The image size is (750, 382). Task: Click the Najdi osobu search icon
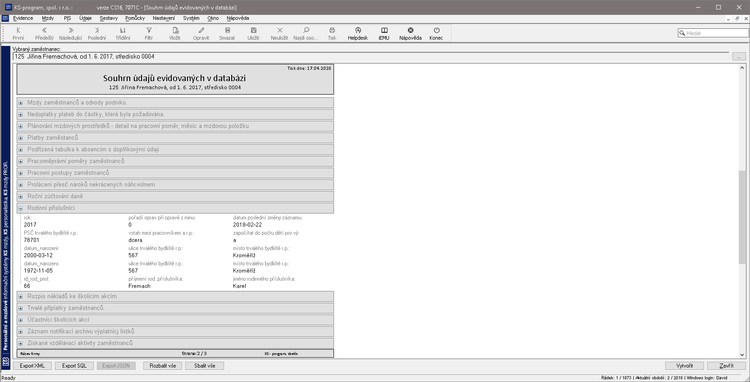coord(306,33)
